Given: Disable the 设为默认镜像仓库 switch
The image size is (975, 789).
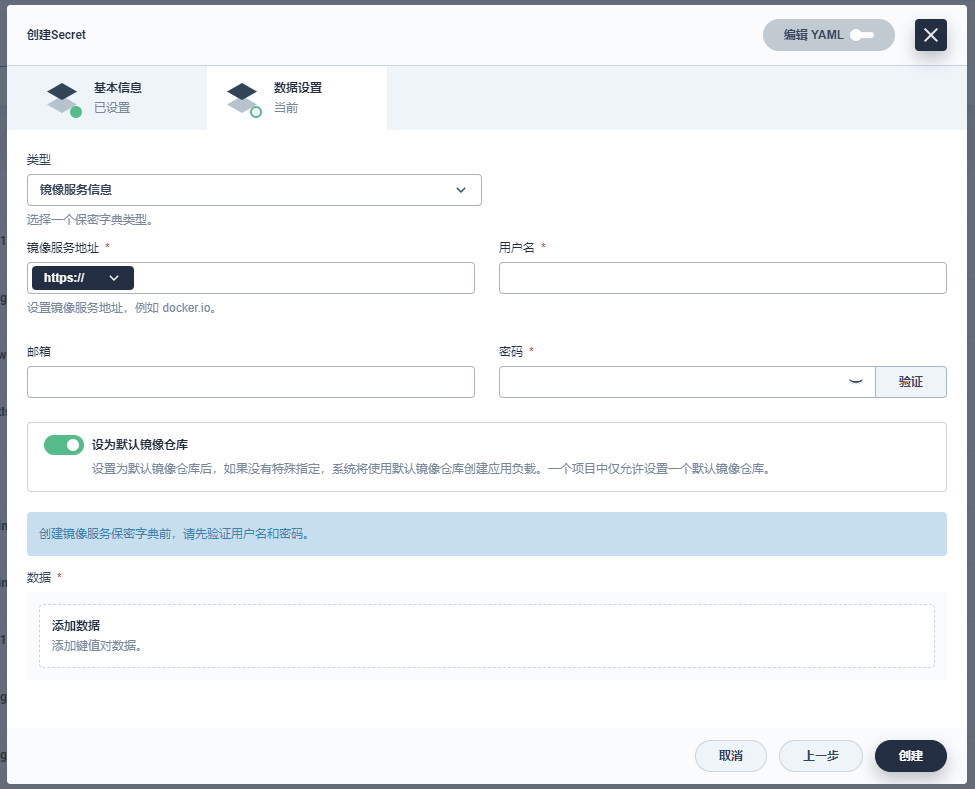Looking at the screenshot, I should 63,445.
